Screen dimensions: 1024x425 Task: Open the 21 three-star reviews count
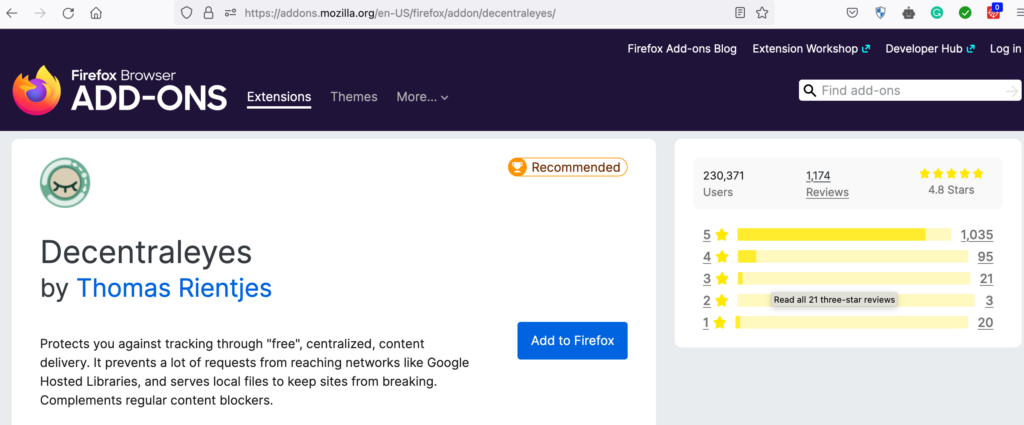[x=986, y=279]
